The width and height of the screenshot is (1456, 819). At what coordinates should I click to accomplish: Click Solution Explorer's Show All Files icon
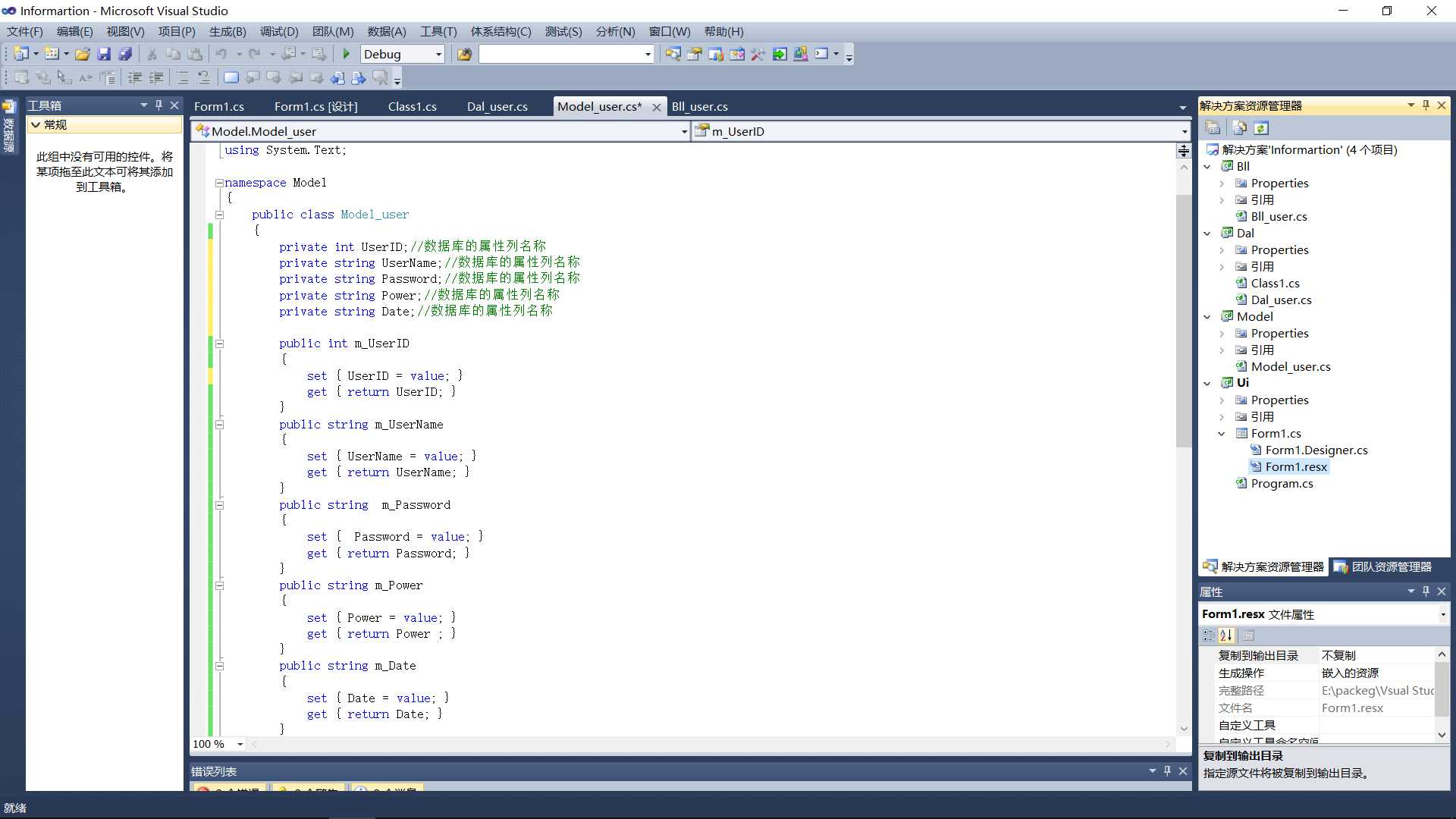(1239, 127)
